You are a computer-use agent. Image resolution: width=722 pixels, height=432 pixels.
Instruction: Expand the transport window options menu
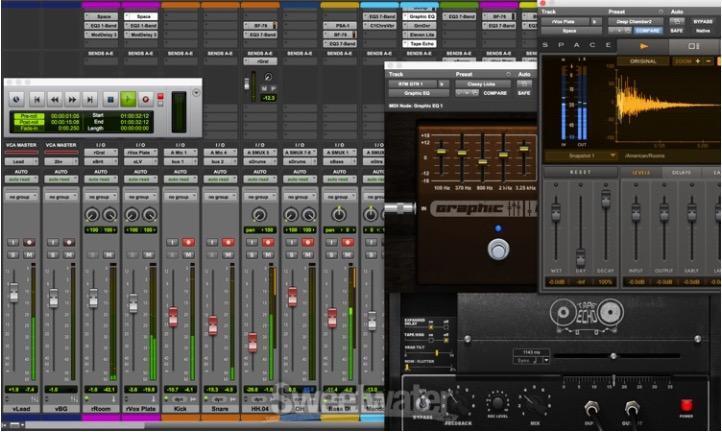197,92
